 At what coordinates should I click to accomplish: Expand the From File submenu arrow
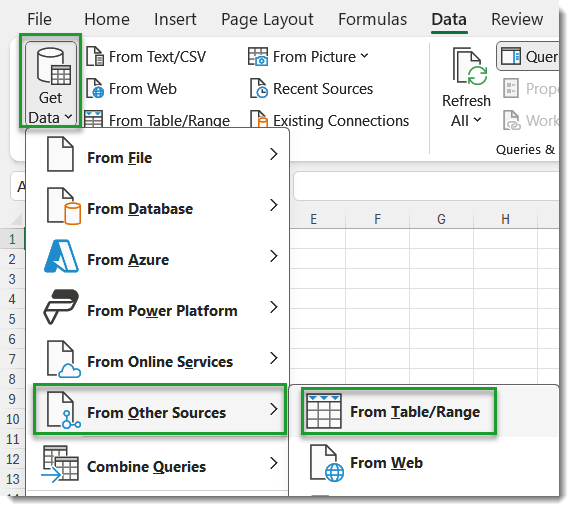click(273, 154)
